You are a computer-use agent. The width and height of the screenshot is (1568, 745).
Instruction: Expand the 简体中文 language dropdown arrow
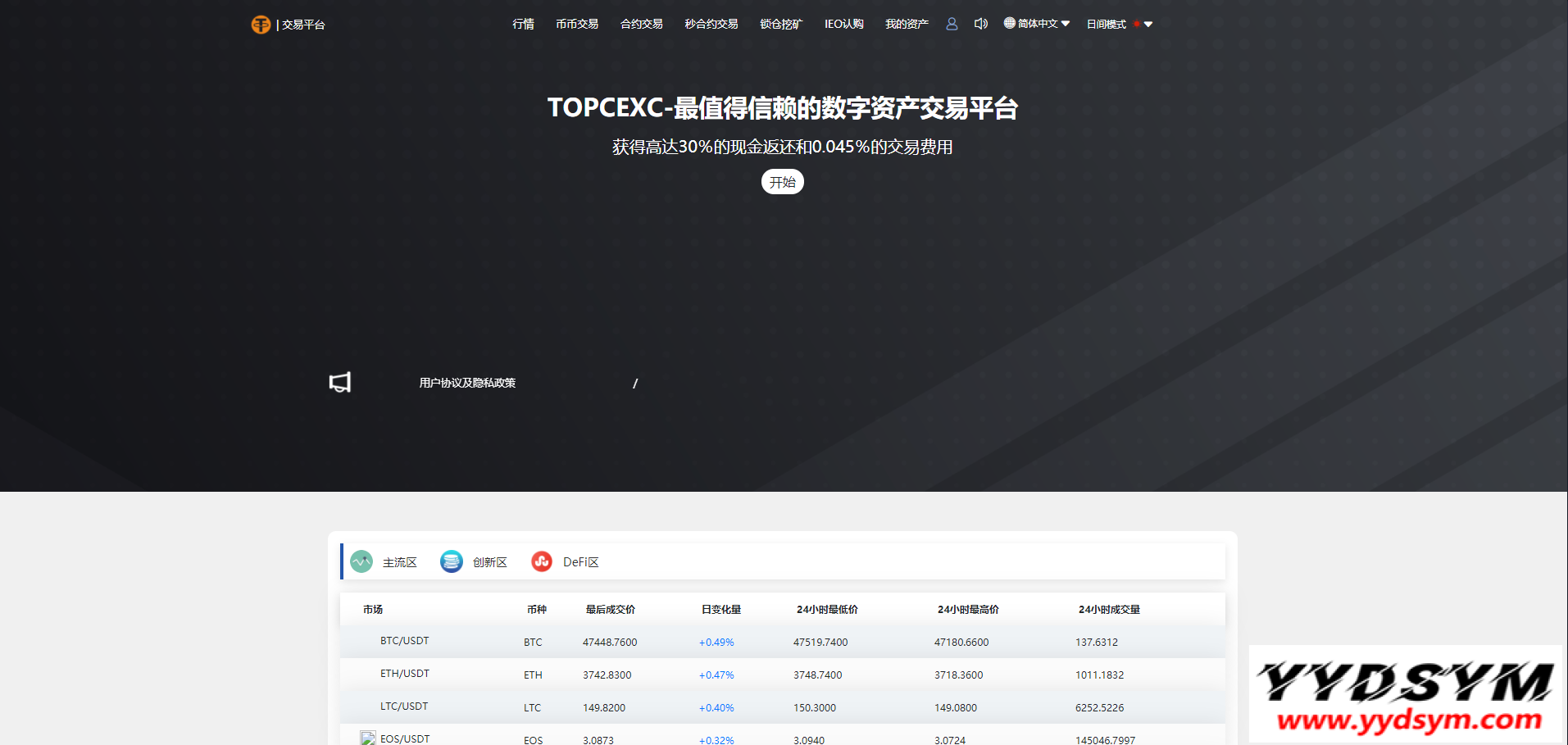[x=1066, y=24]
